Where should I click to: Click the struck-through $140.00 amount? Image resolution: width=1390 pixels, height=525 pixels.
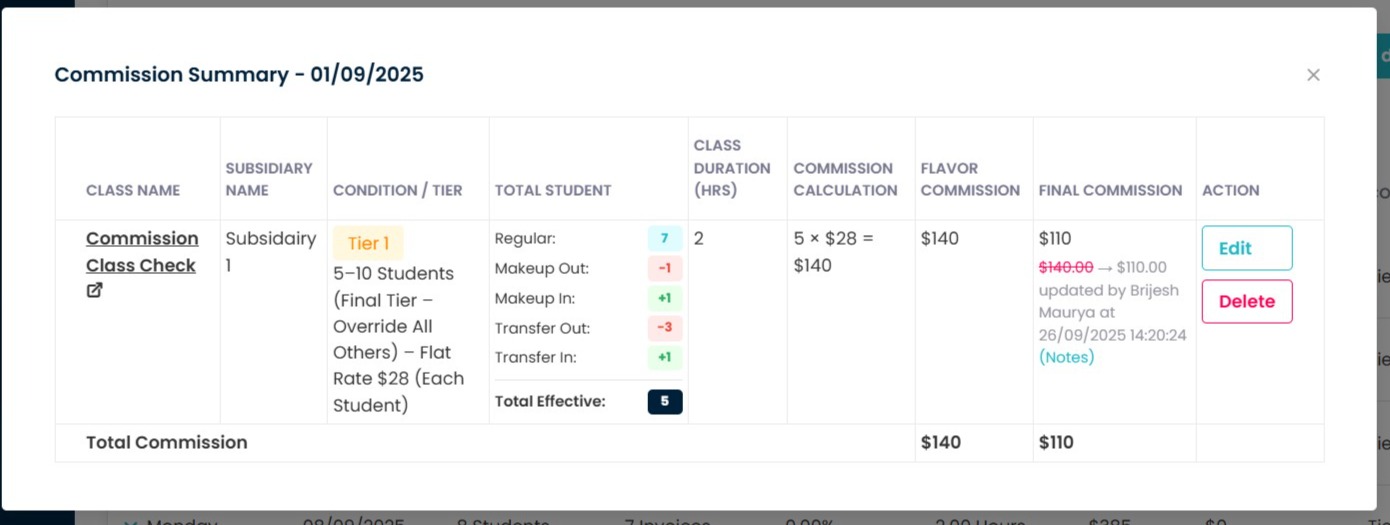point(1066,267)
